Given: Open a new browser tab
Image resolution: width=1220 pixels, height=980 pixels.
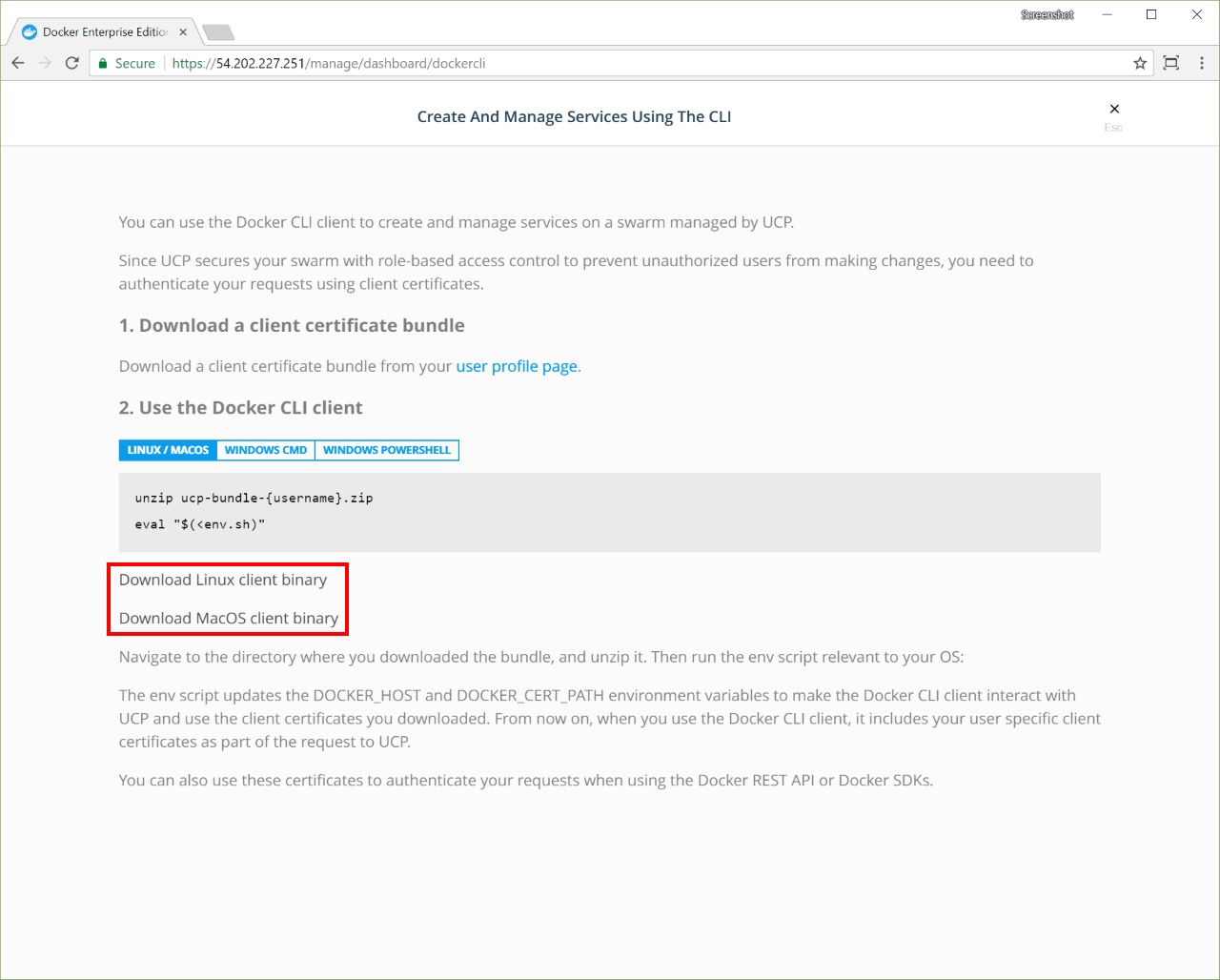Looking at the screenshot, I should [218, 32].
